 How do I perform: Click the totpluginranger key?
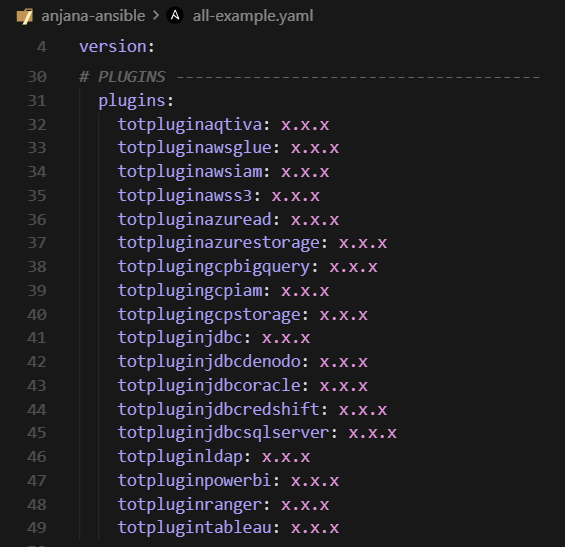pos(190,504)
